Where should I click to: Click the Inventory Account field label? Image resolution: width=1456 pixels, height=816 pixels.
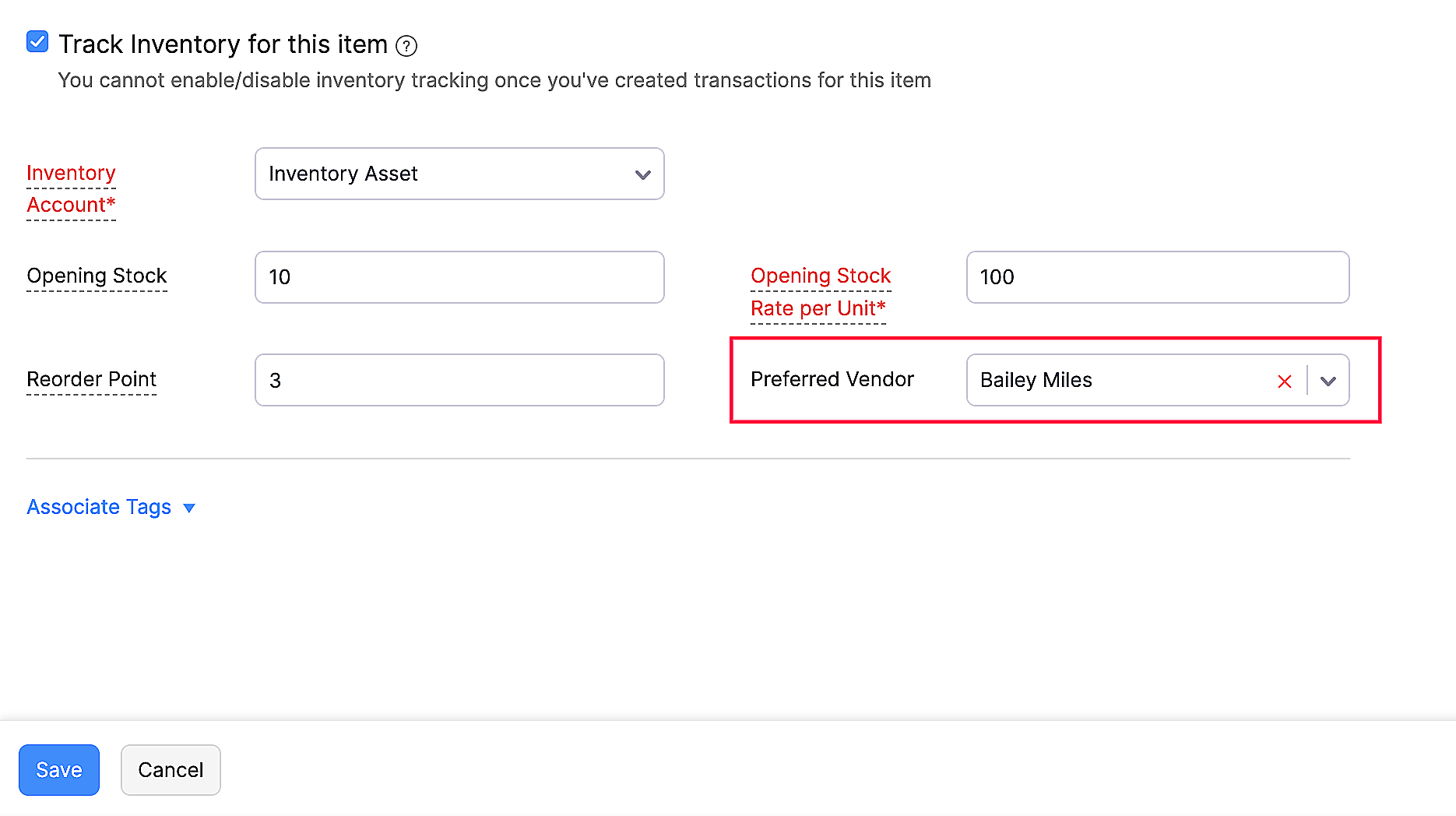coord(71,188)
